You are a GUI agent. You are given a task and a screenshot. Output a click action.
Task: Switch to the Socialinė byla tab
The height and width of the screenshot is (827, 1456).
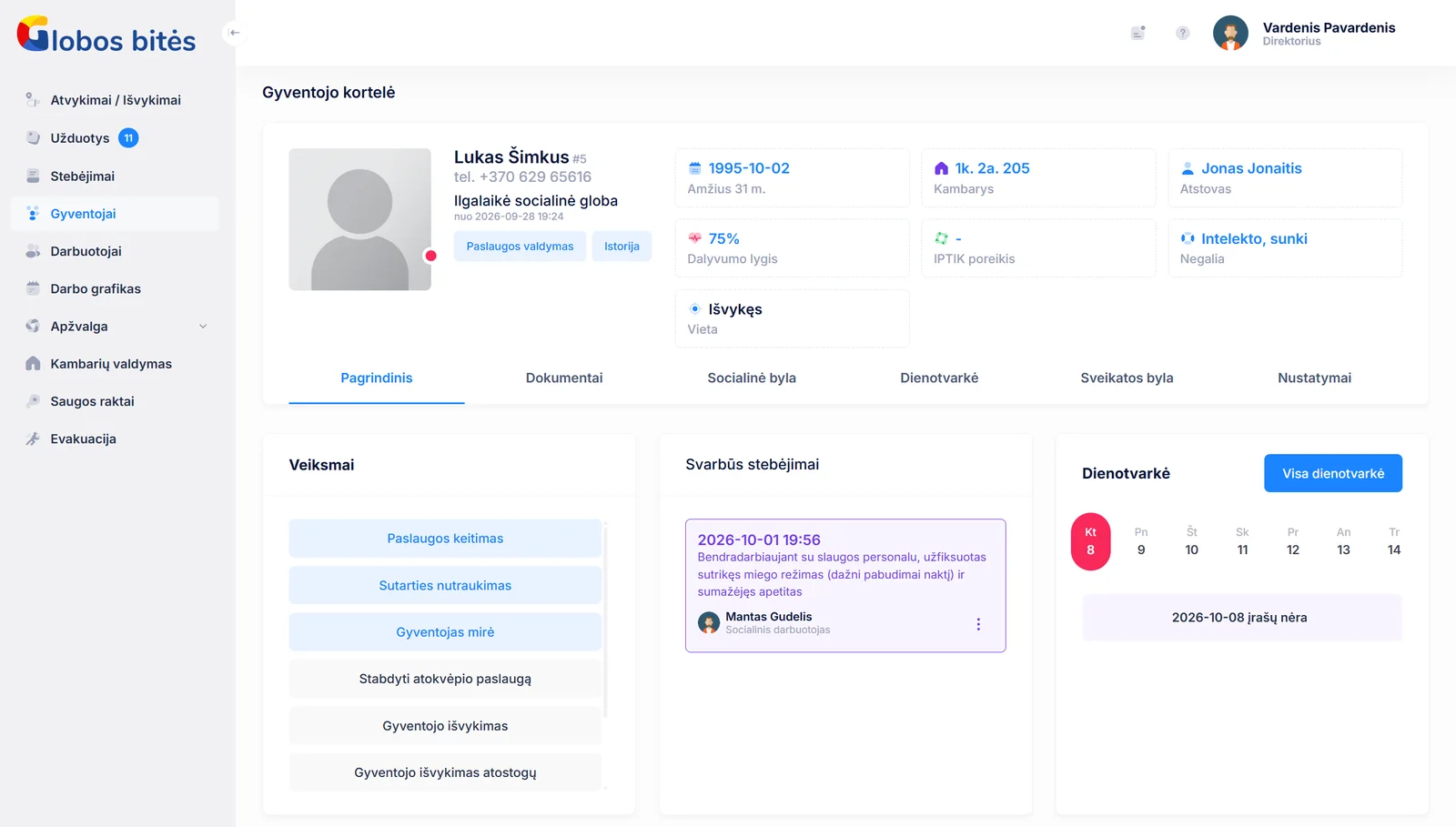click(x=752, y=378)
